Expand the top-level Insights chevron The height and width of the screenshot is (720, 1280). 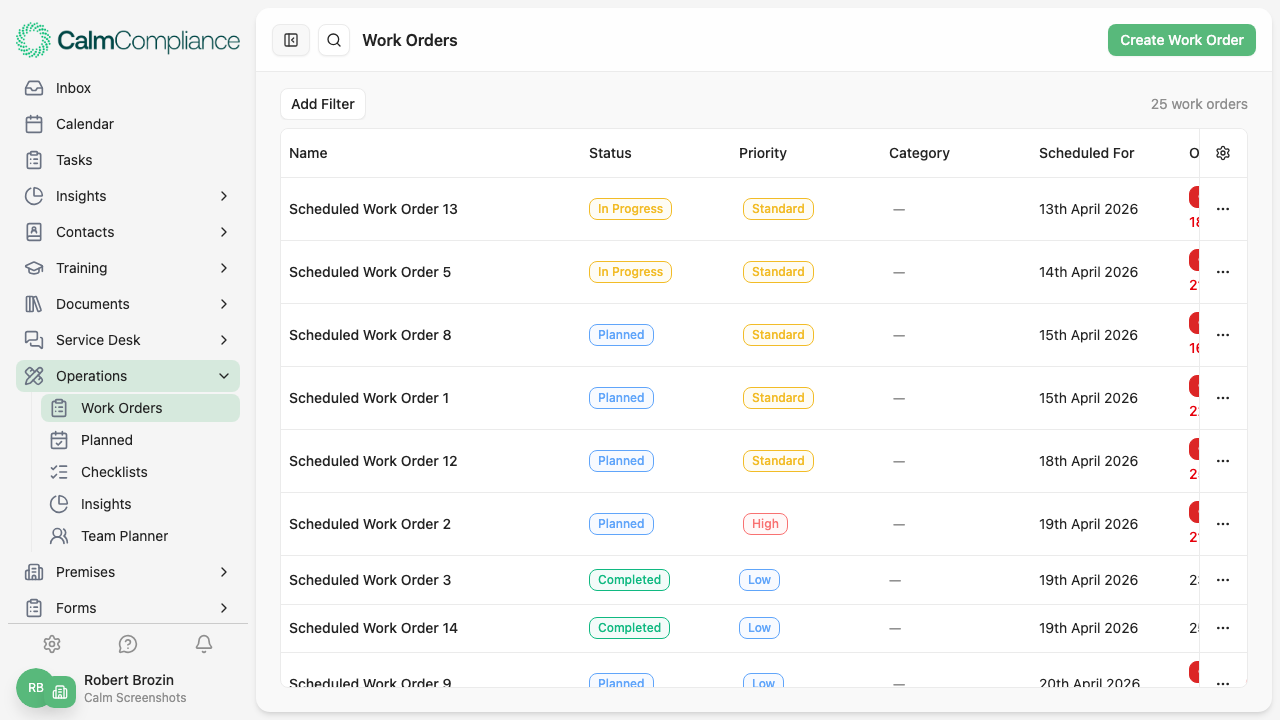pos(224,196)
